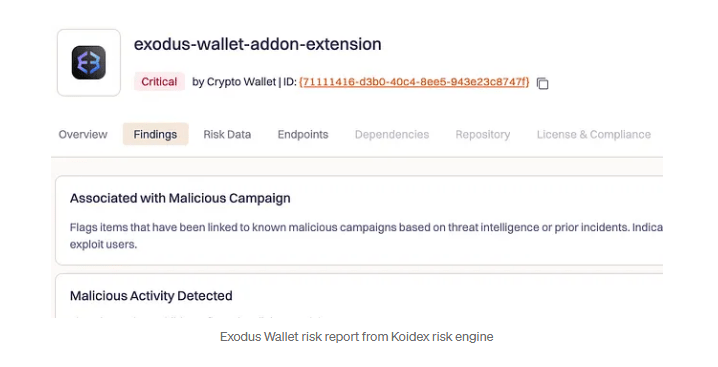The image size is (718, 367).
Task: Click the Koidex risk engine caption
Action: point(357,337)
